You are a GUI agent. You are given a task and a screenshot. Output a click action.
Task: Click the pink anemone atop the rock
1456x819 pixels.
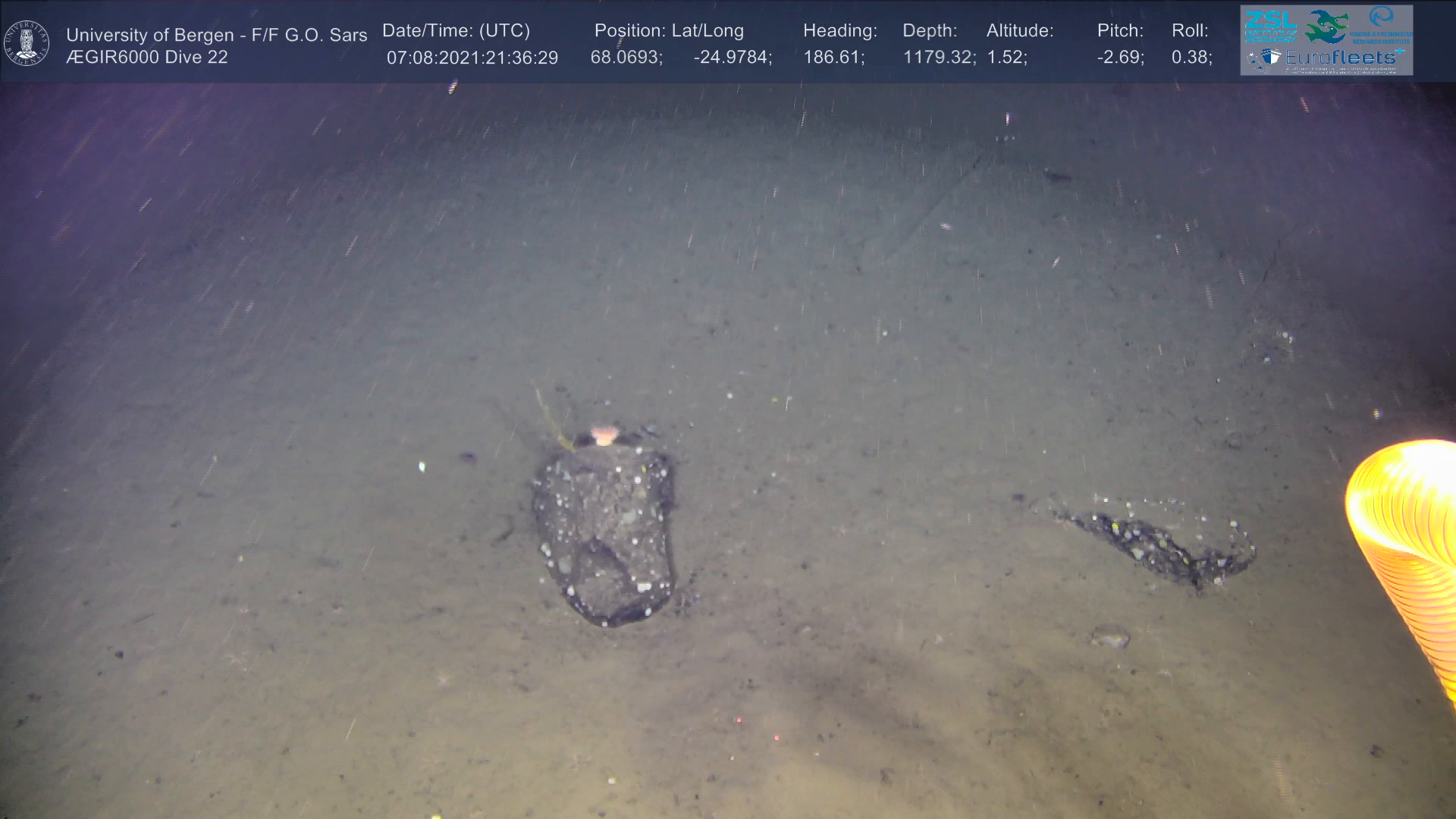point(604,435)
